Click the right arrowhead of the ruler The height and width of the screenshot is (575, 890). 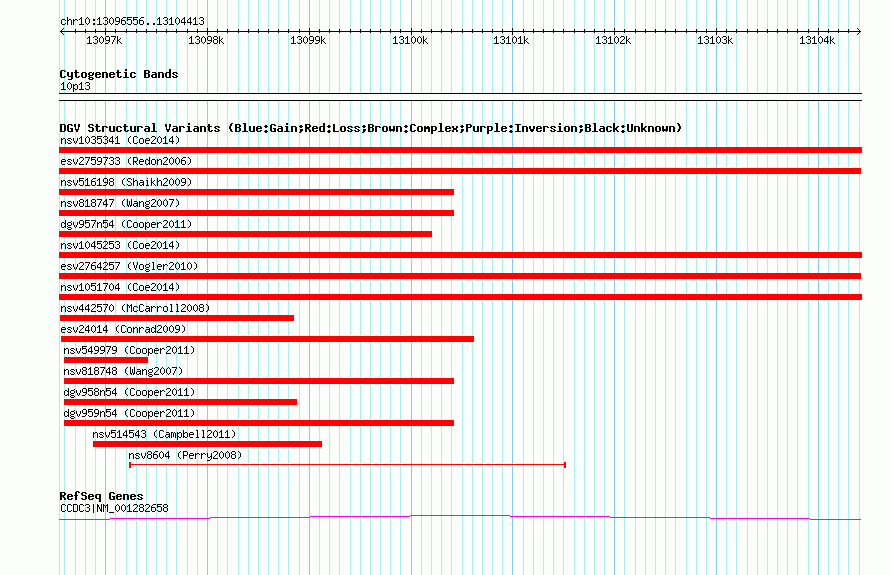[859, 31]
